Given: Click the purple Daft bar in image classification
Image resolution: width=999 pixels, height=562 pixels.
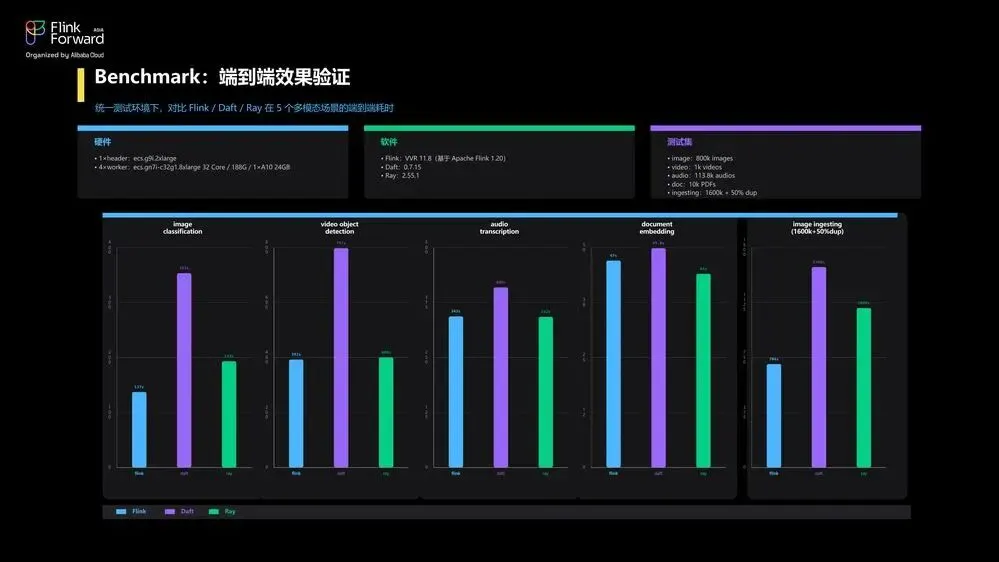Looking at the screenshot, I should pos(184,370).
